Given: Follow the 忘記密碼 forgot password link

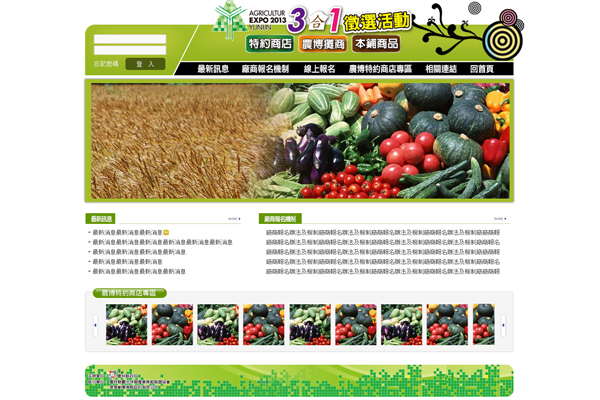Looking at the screenshot, I should tap(106, 64).
